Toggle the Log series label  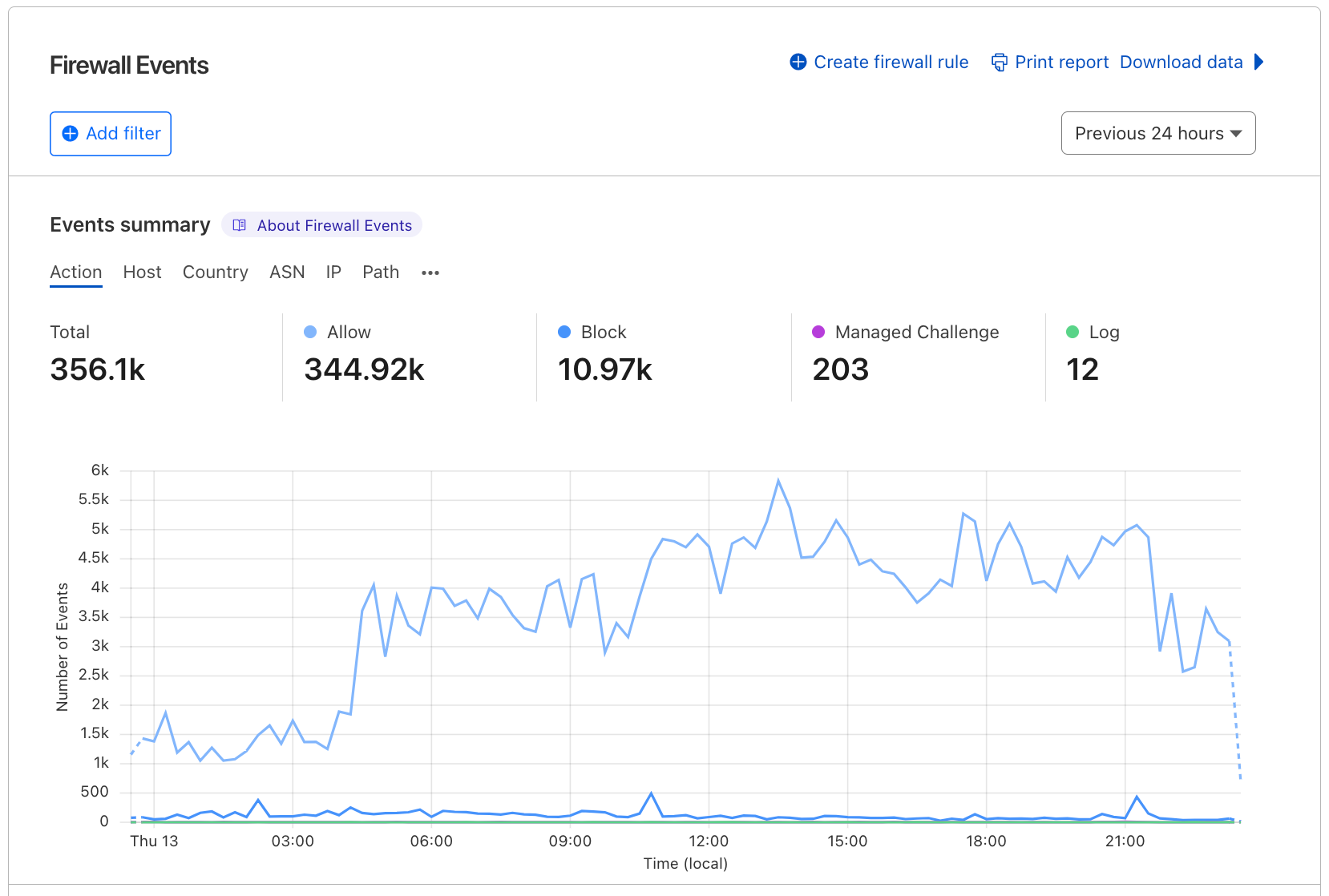1104,332
